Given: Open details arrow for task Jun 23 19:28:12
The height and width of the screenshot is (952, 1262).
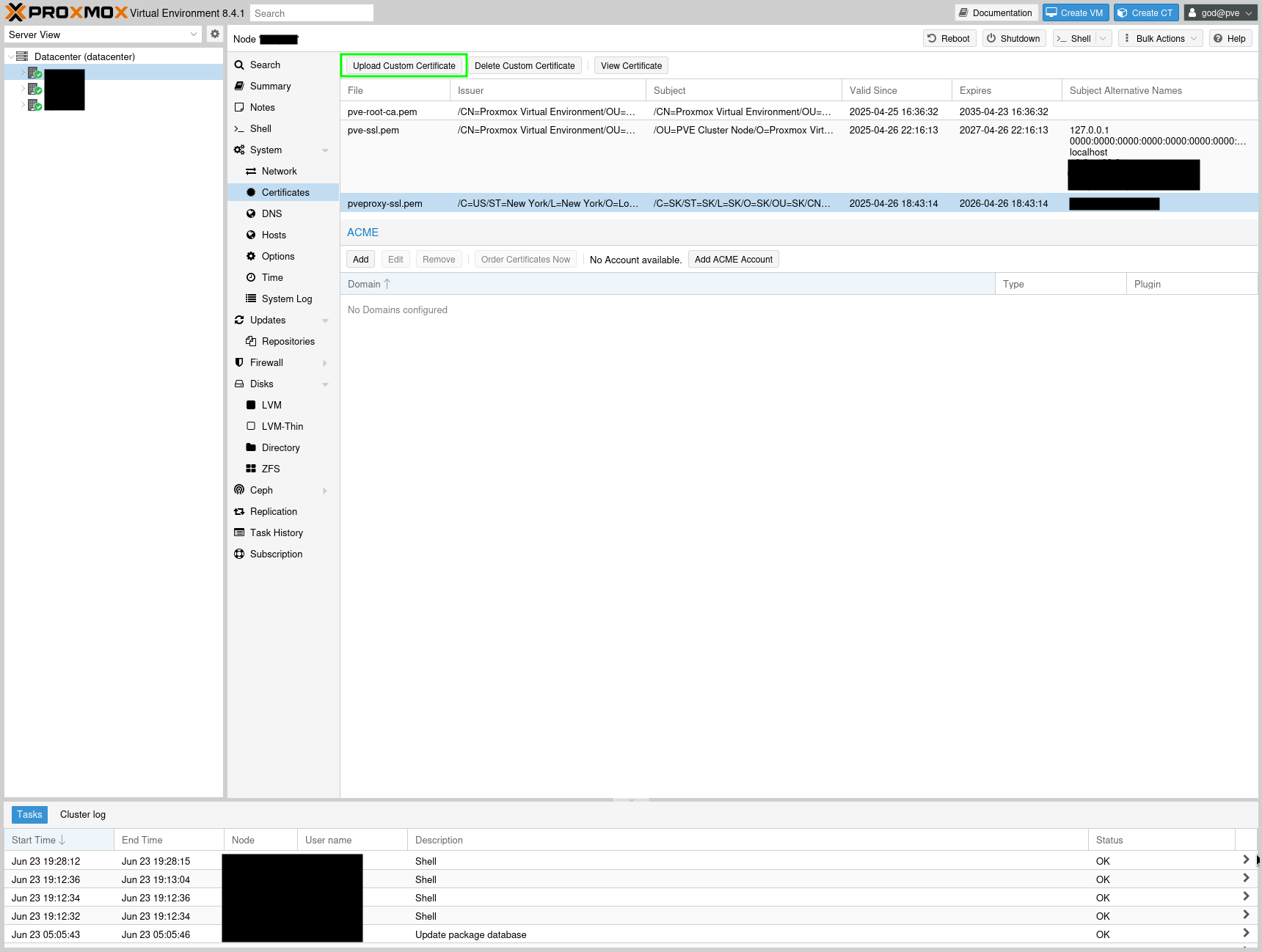Looking at the screenshot, I should pos(1246,860).
